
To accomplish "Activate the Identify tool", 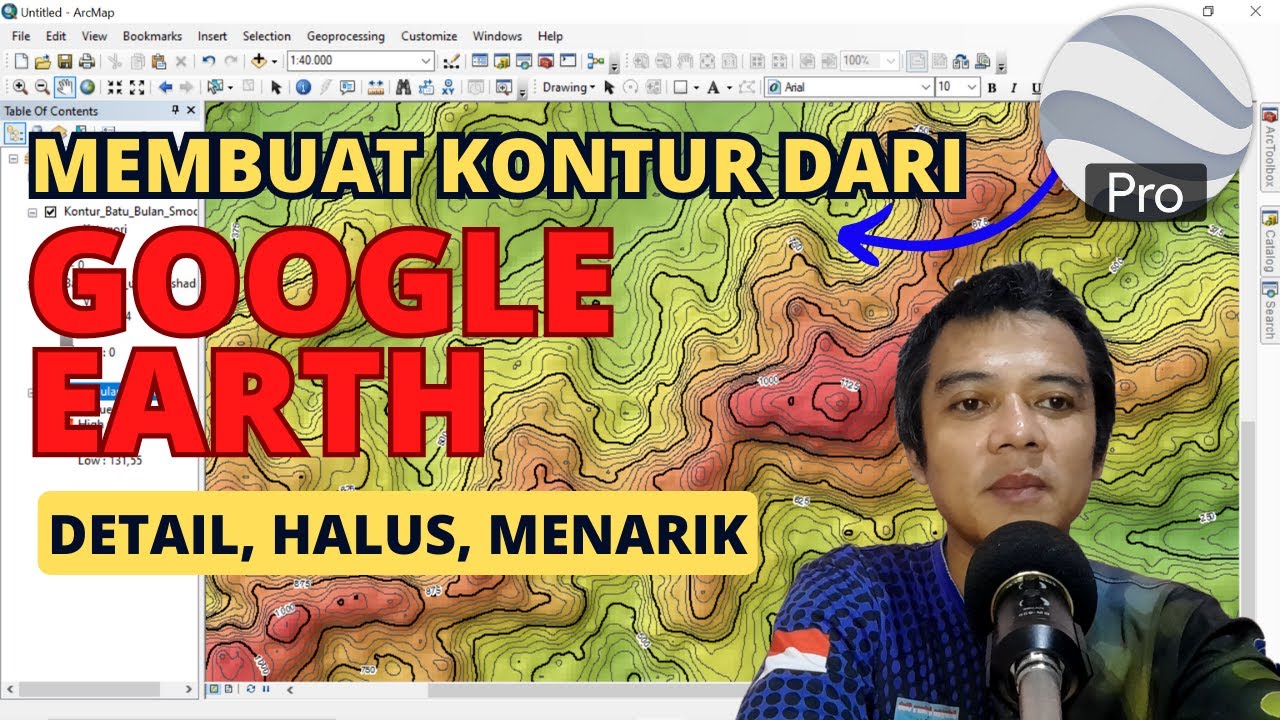I will tap(303, 87).
